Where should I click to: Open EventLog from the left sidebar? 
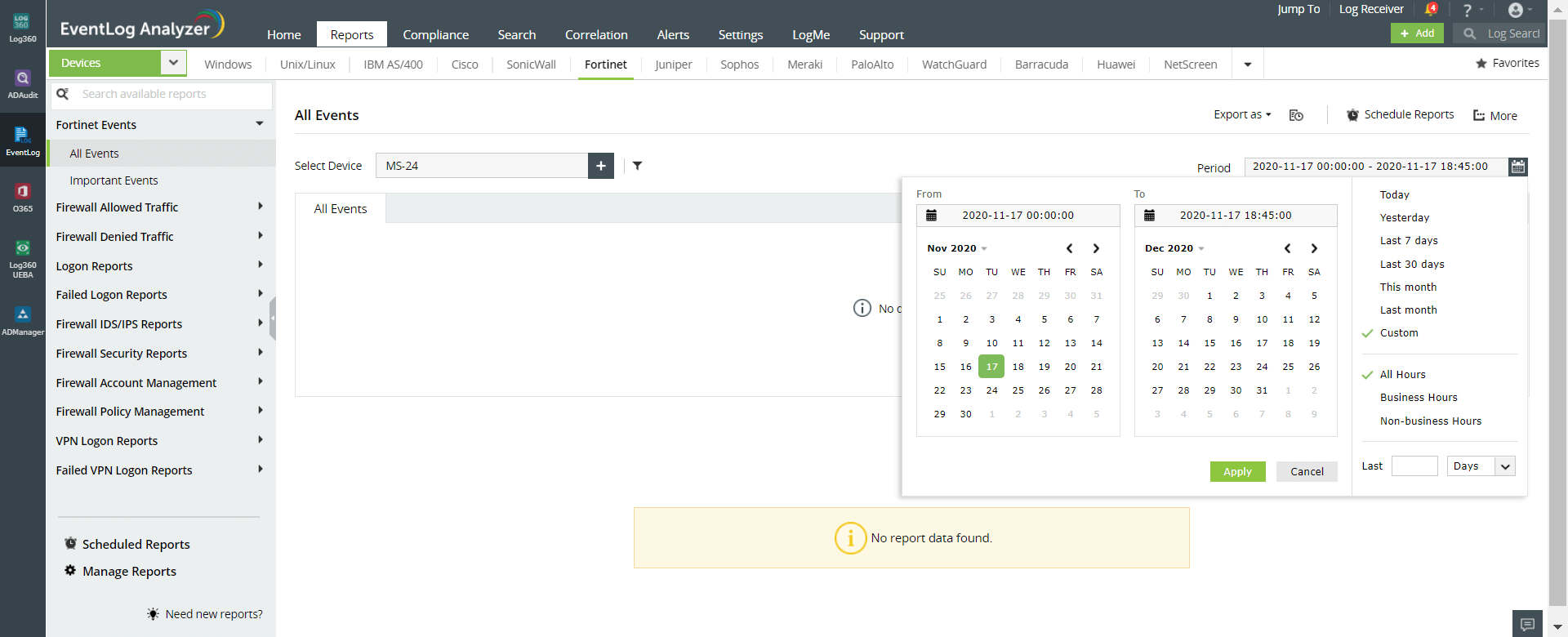tap(22, 141)
